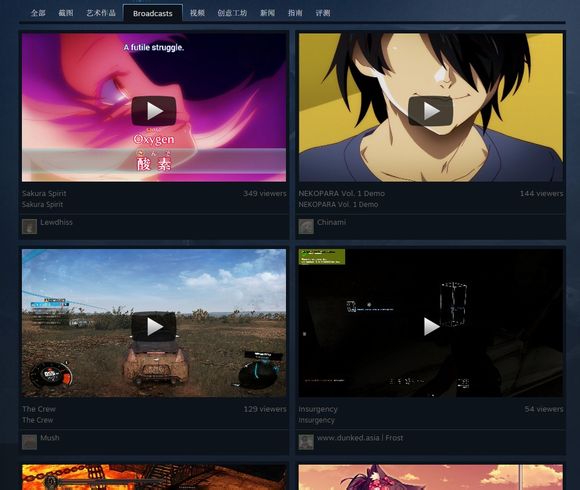Open Lewdhiss broadcaster profile name

pyautogui.click(x=57, y=222)
